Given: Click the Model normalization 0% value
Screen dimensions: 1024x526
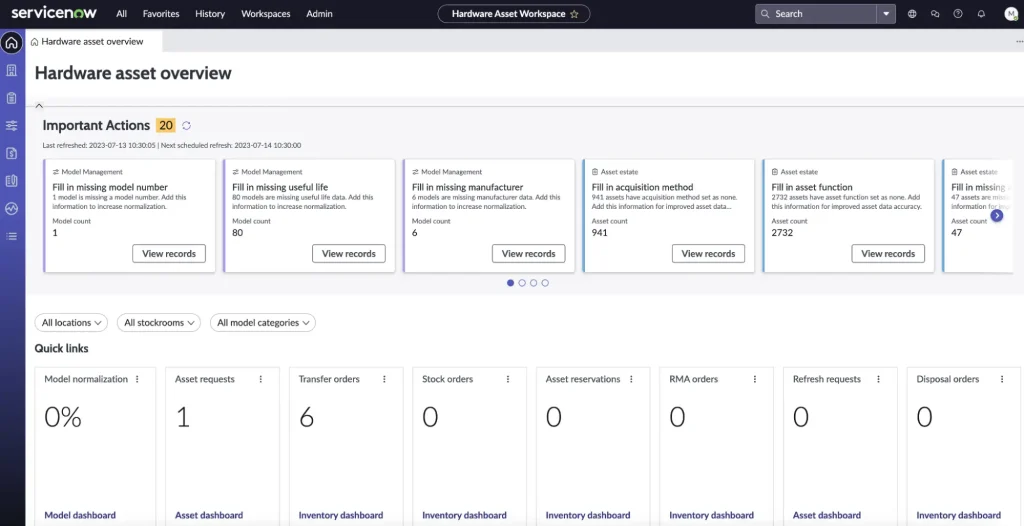Looking at the screenshot, I should [63, 416].
